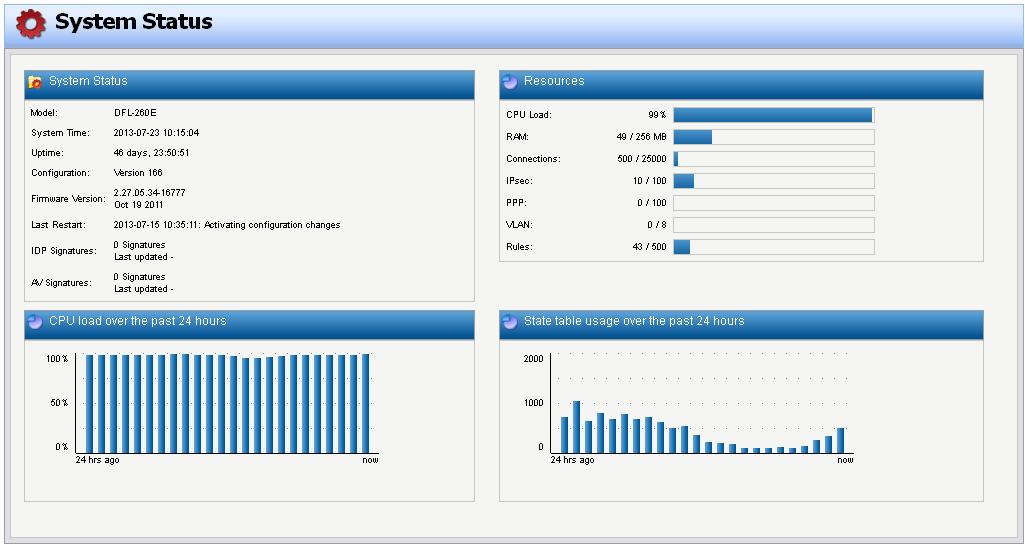The image size is (1025, 548).
Task: Click the 'now' label under the CPU load chart
Action: (370, 460)
